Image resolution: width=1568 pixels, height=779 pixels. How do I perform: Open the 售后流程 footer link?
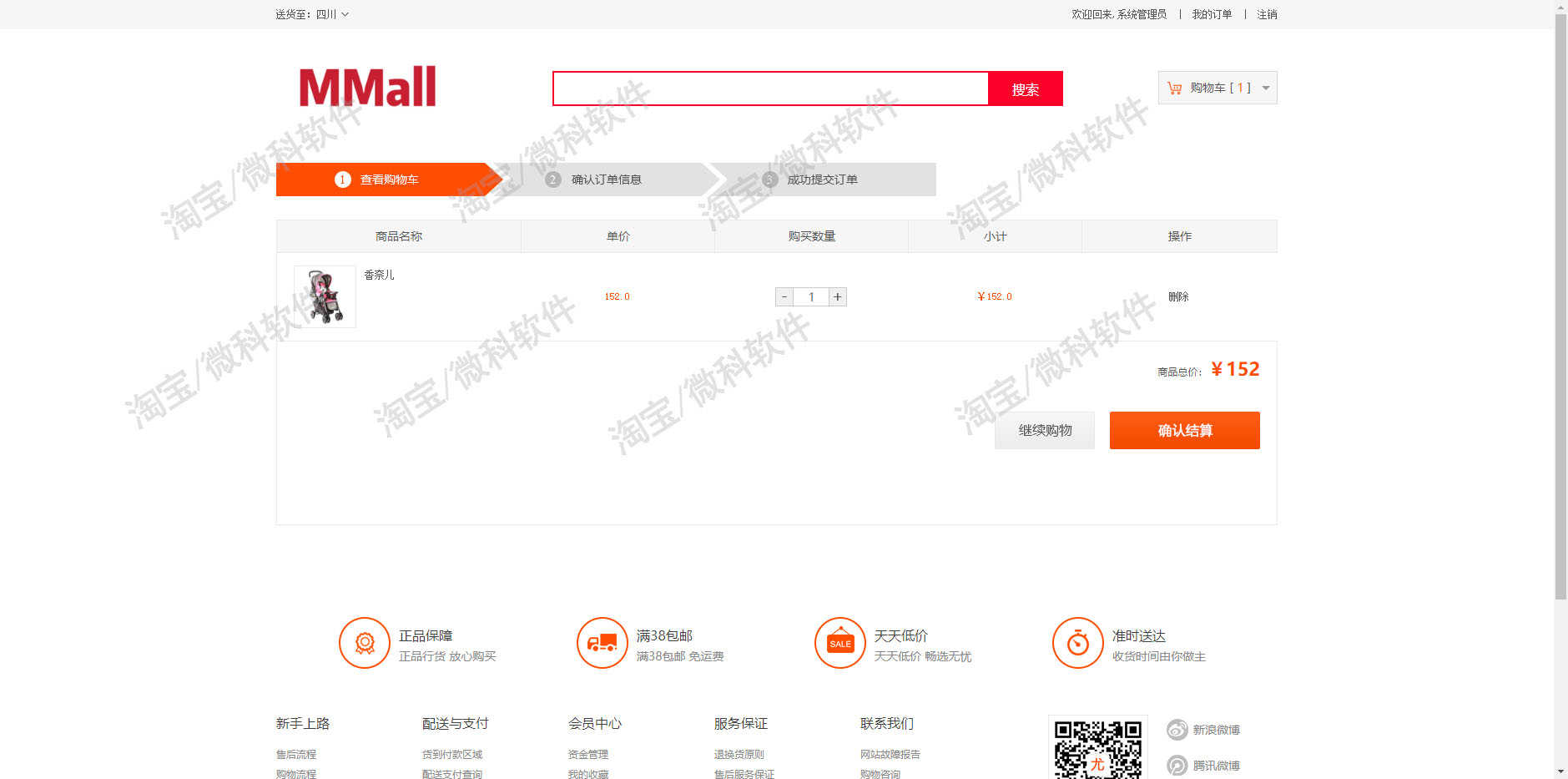296,754
